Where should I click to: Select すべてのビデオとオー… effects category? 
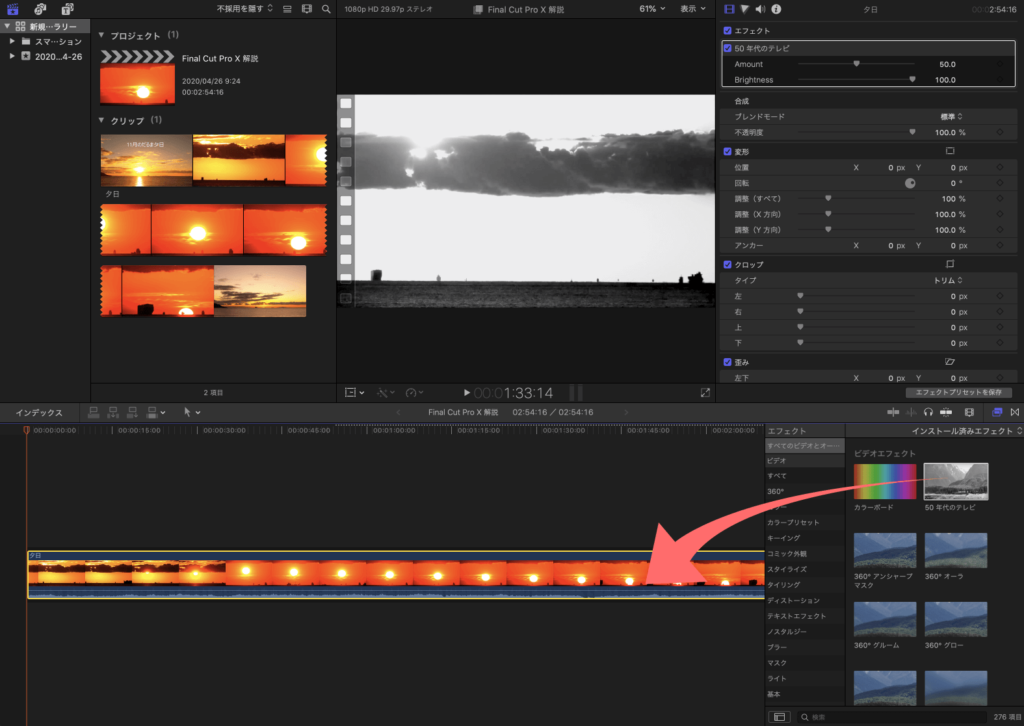804,446
